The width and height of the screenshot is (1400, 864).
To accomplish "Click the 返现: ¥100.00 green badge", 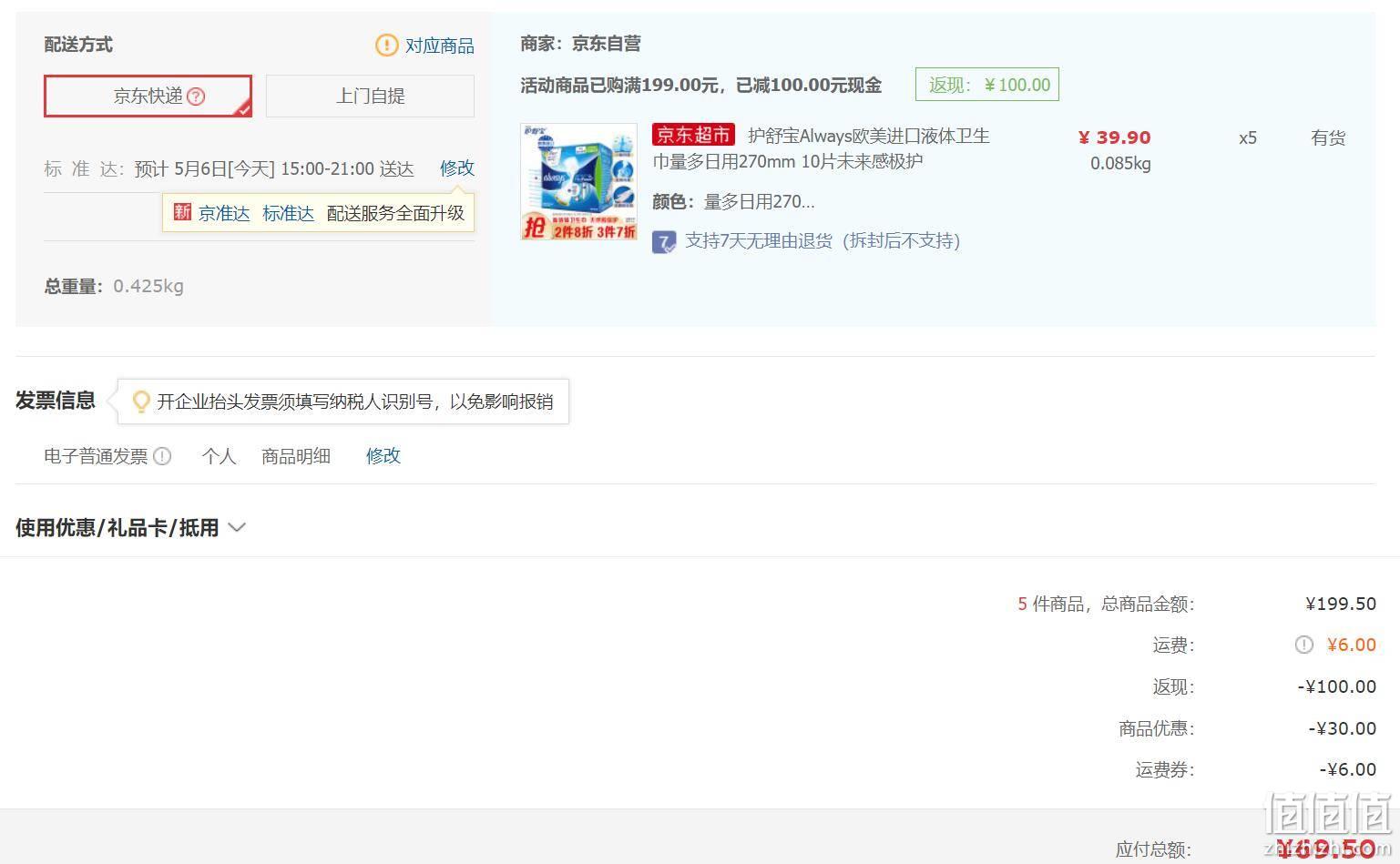I will pos(987,85).
